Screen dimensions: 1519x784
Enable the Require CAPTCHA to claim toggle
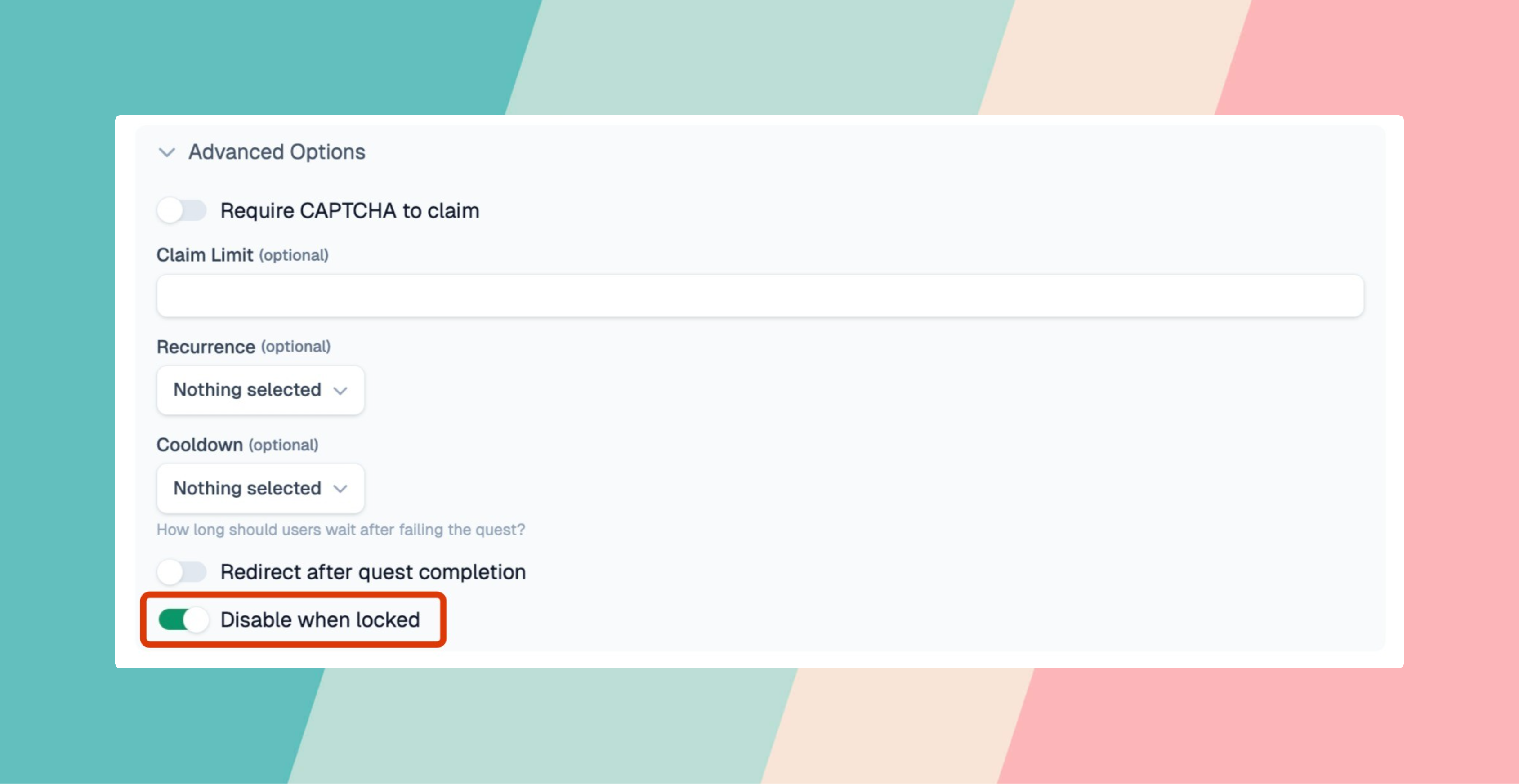[182, 210]
